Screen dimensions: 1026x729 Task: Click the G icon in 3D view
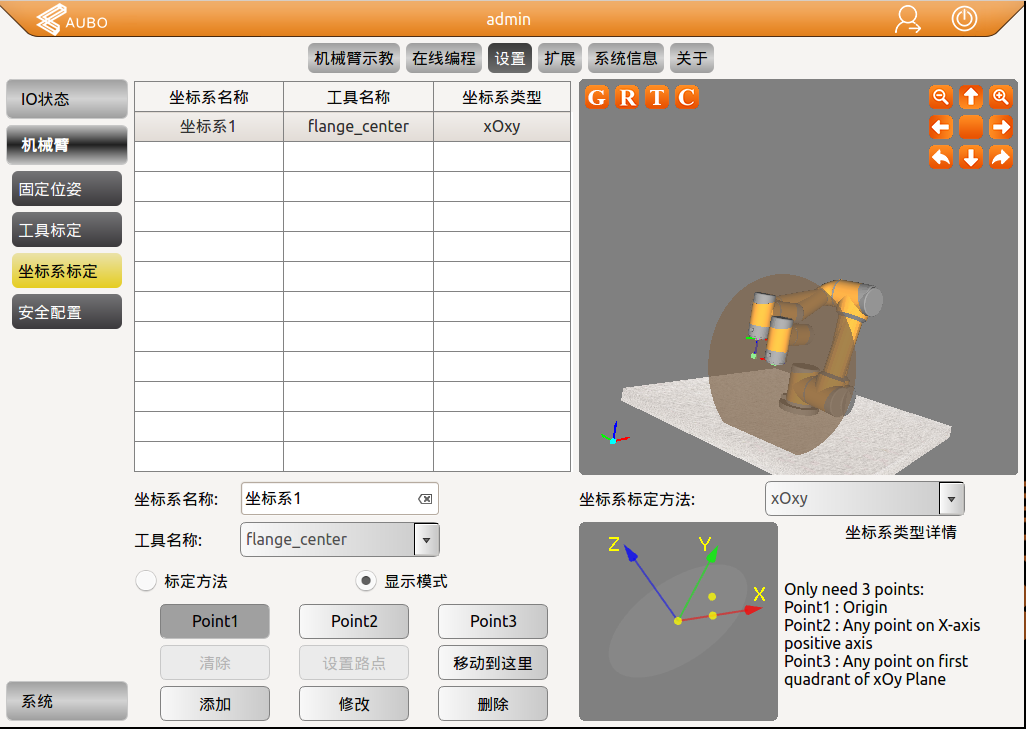597,97
